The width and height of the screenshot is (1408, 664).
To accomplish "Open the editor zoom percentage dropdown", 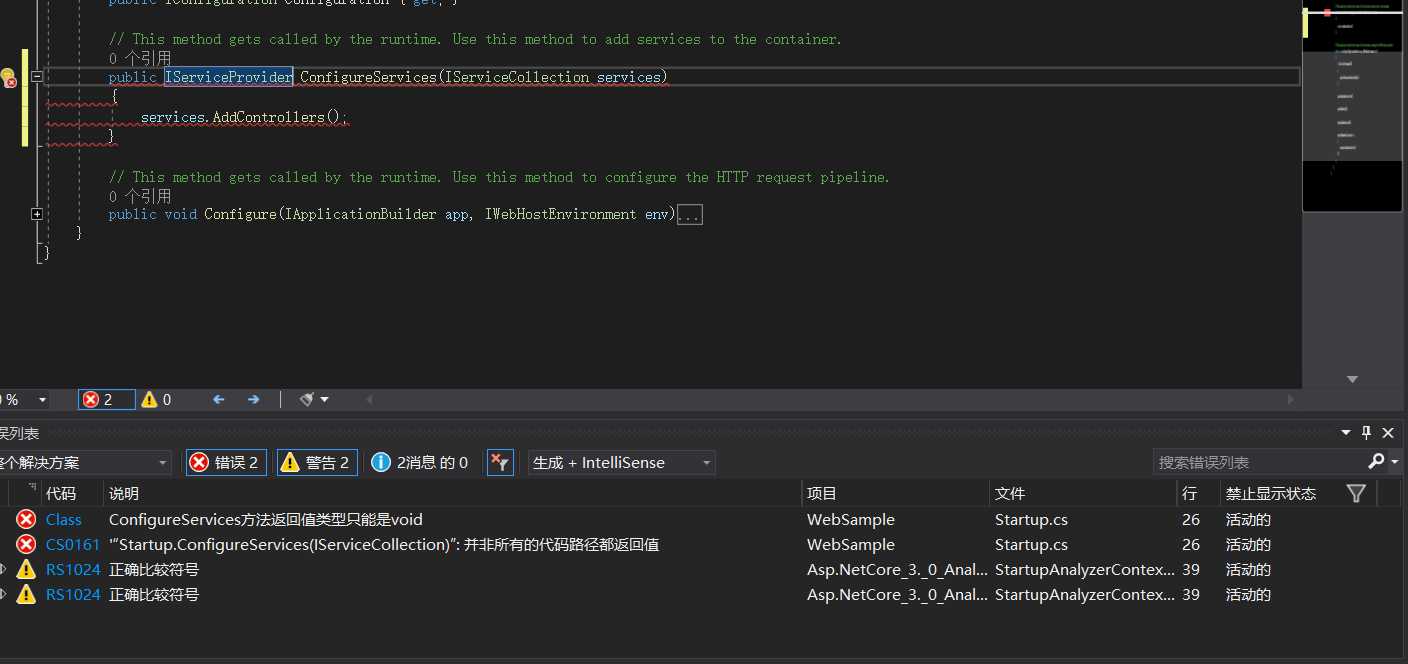I will (x=42, y=400).
